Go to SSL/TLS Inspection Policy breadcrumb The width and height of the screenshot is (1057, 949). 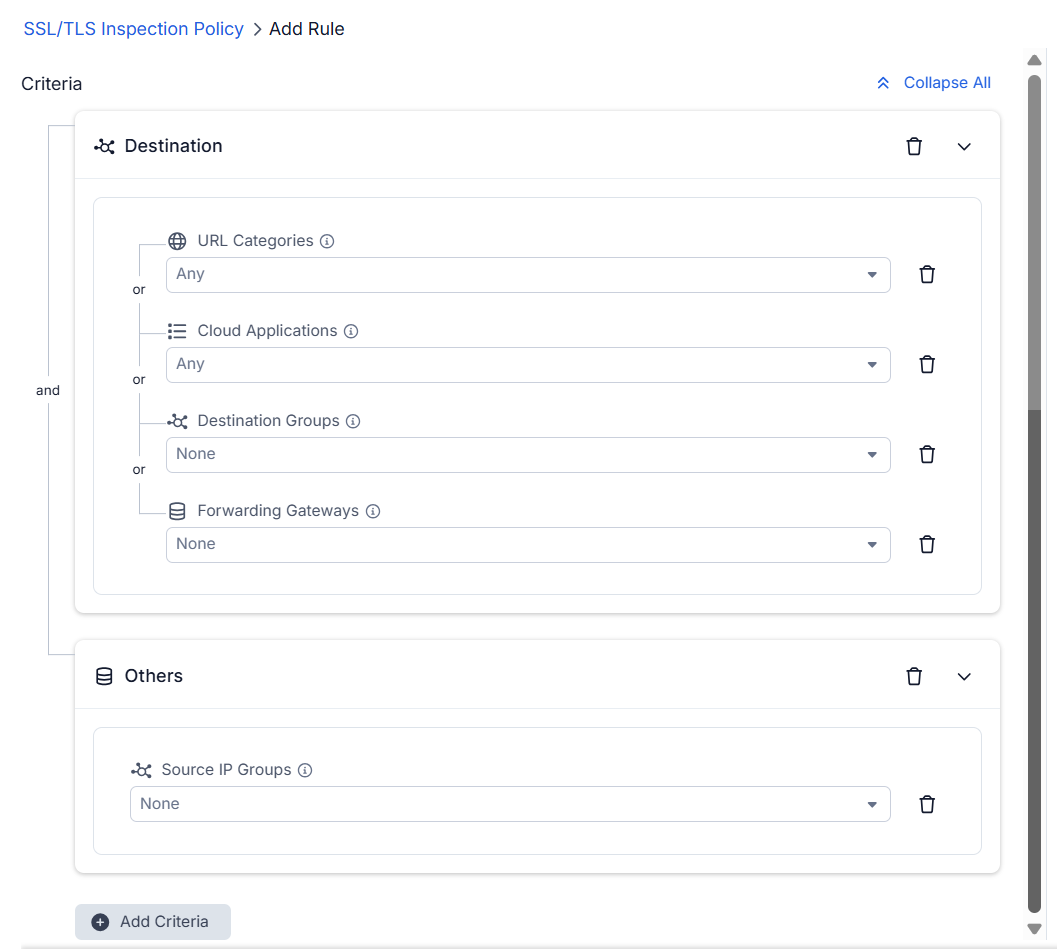coord(133,29)
